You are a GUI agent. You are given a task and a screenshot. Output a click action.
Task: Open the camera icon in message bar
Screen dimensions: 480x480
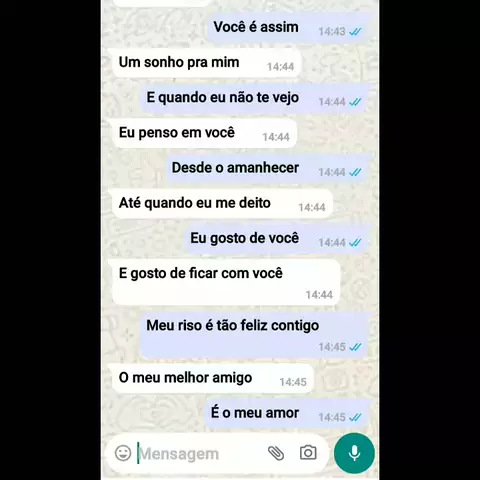(308, 453)
